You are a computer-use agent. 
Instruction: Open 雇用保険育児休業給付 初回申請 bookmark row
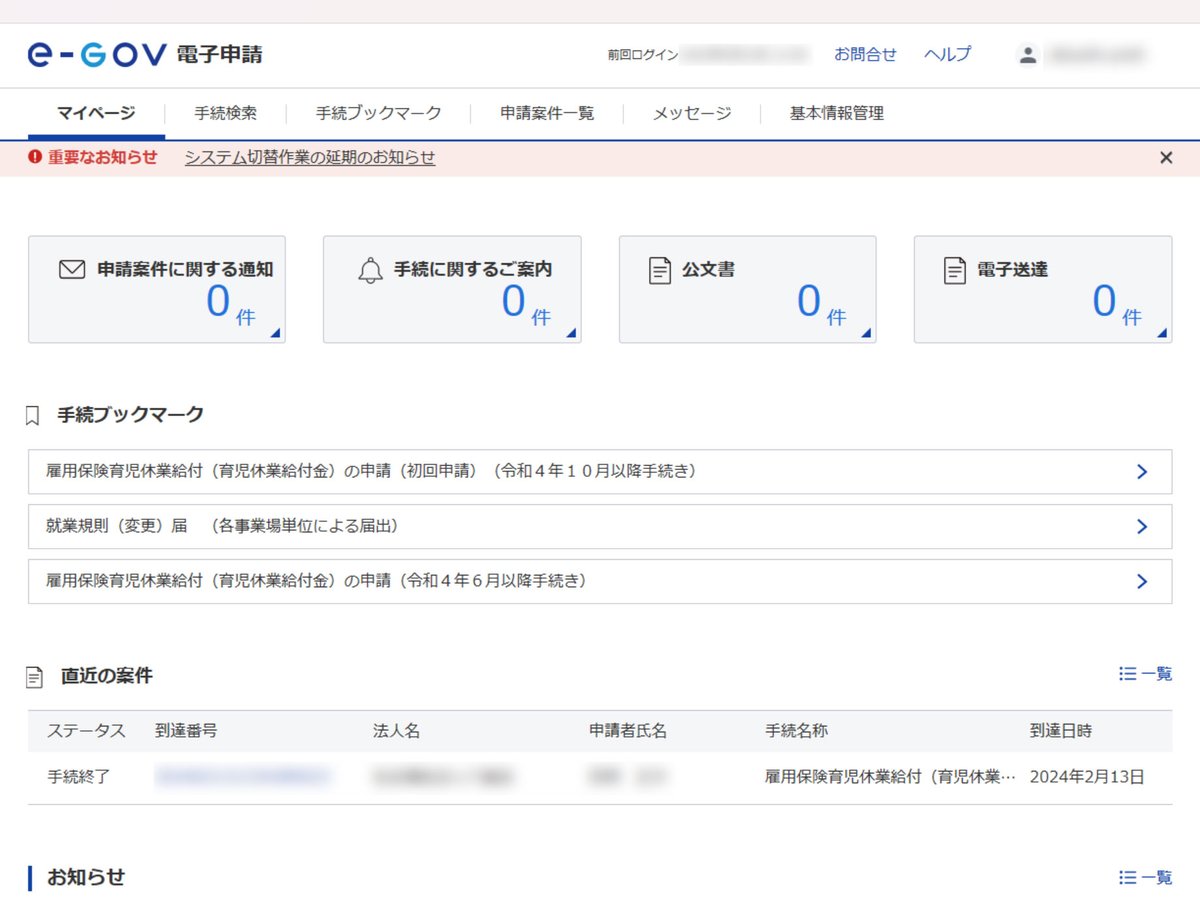pyautogui.click(x=600, y=472)
